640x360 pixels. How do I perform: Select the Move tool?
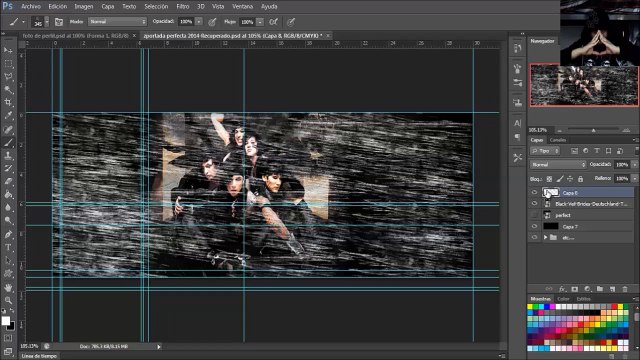tap(8, 50)
